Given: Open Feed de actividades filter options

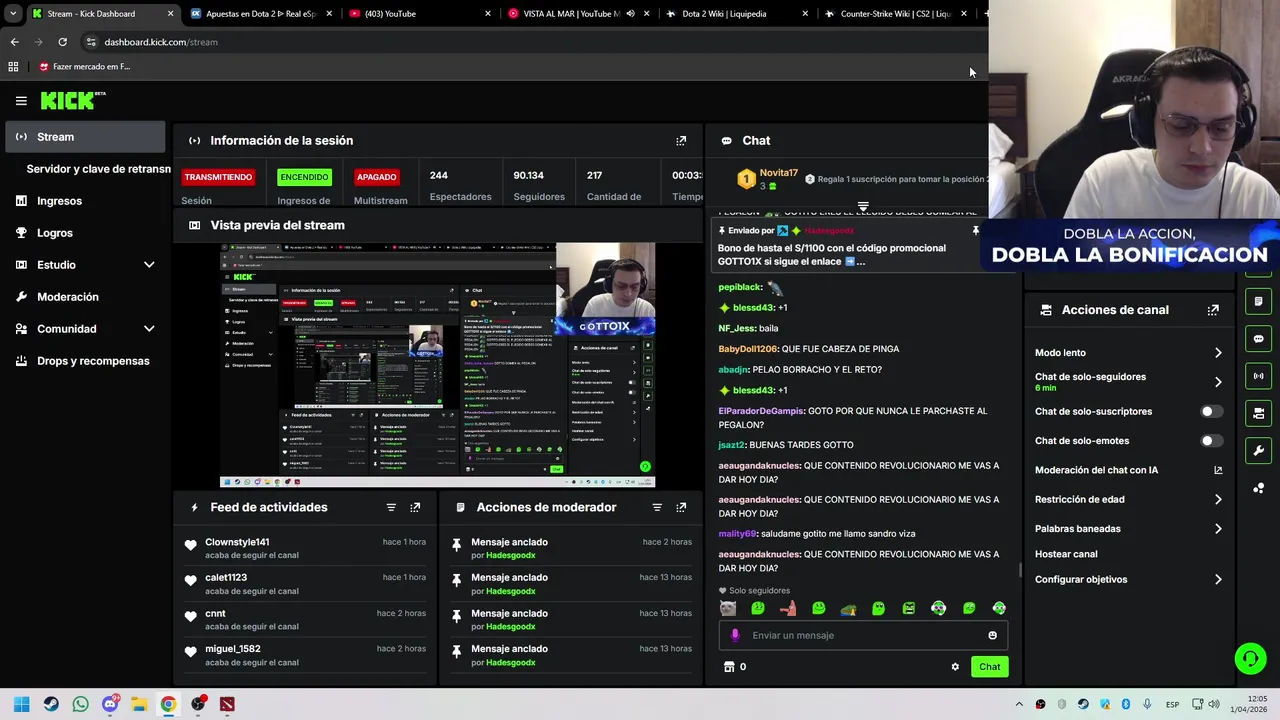Looking at the screenshot, I should (x=391, y=507).
